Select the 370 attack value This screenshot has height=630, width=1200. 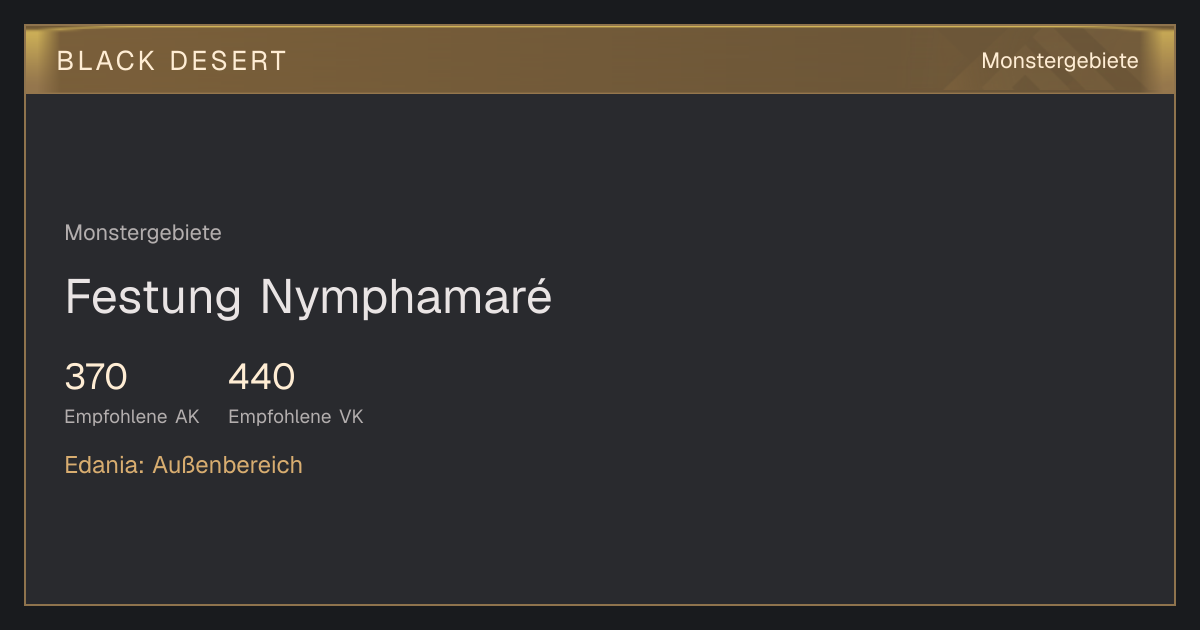point(96,377)
